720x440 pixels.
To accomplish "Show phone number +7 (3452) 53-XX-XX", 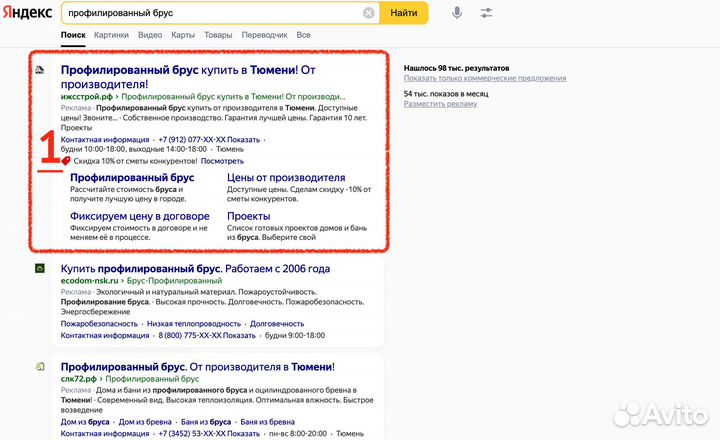I will pyautogui.click(x=209, y=434).
